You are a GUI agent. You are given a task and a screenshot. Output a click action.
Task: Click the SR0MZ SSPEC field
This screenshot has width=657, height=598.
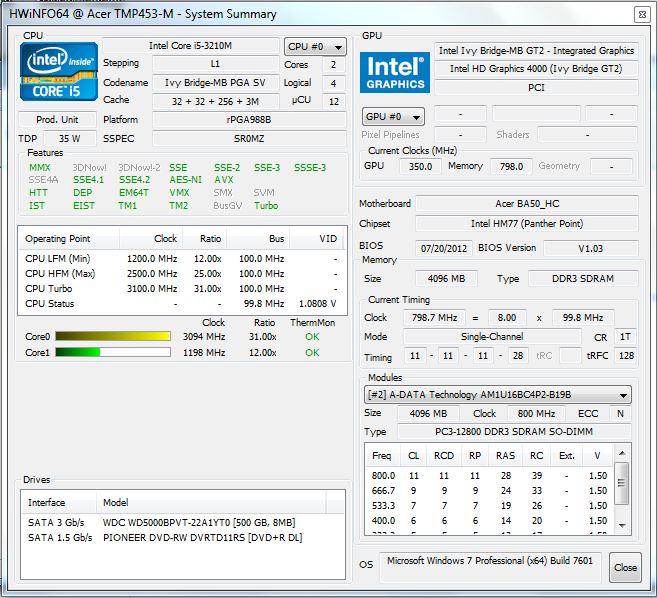(249, 138)
